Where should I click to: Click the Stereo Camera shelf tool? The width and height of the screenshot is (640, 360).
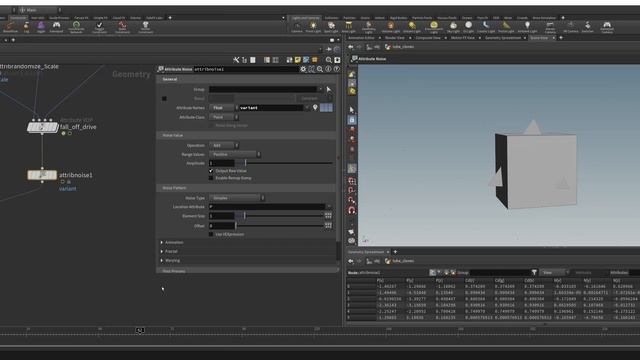550,27
